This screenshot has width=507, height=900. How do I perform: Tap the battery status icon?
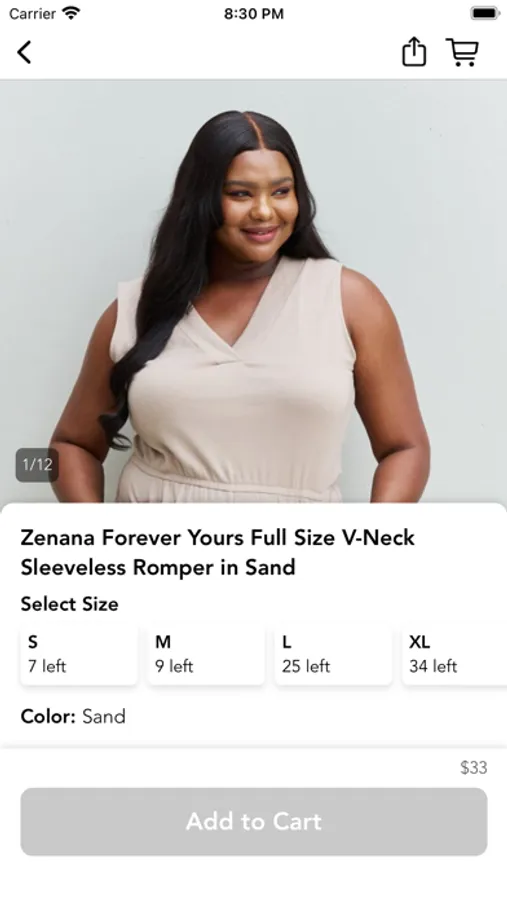pyautogui.click(x=485, y=13)
